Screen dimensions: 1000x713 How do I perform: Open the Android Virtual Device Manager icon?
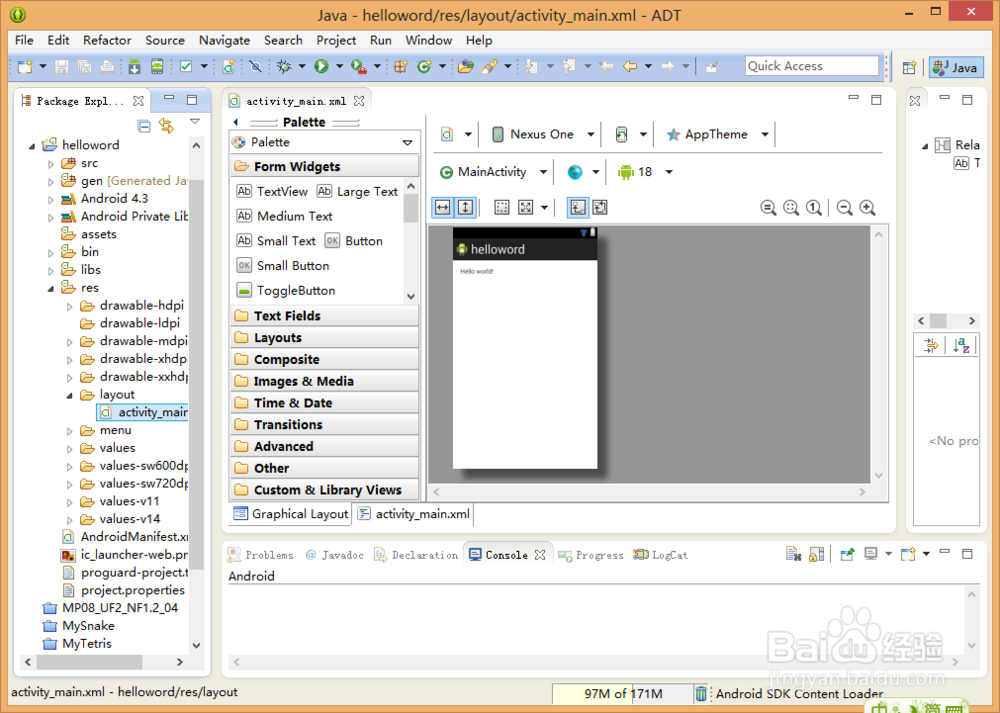click(x=157, y=66)
